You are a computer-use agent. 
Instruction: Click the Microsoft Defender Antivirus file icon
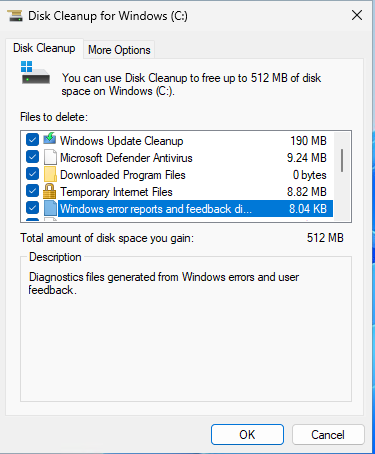pyautogui.click(x=50, y=157)
